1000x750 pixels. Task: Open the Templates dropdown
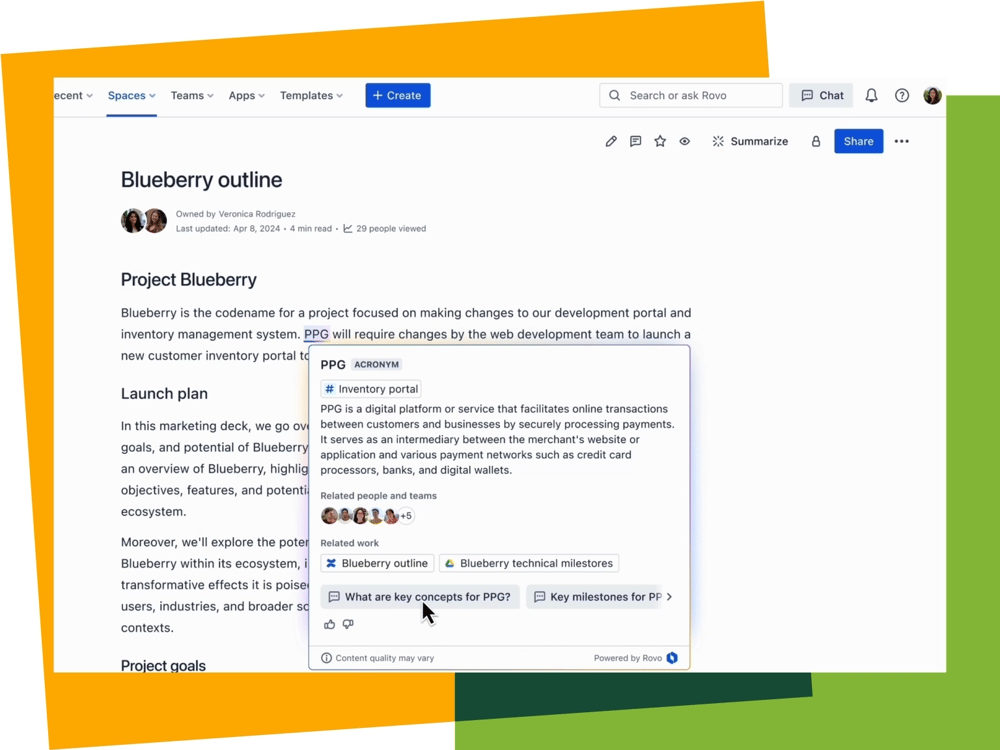pyautogui.click(x=311, y=96)
